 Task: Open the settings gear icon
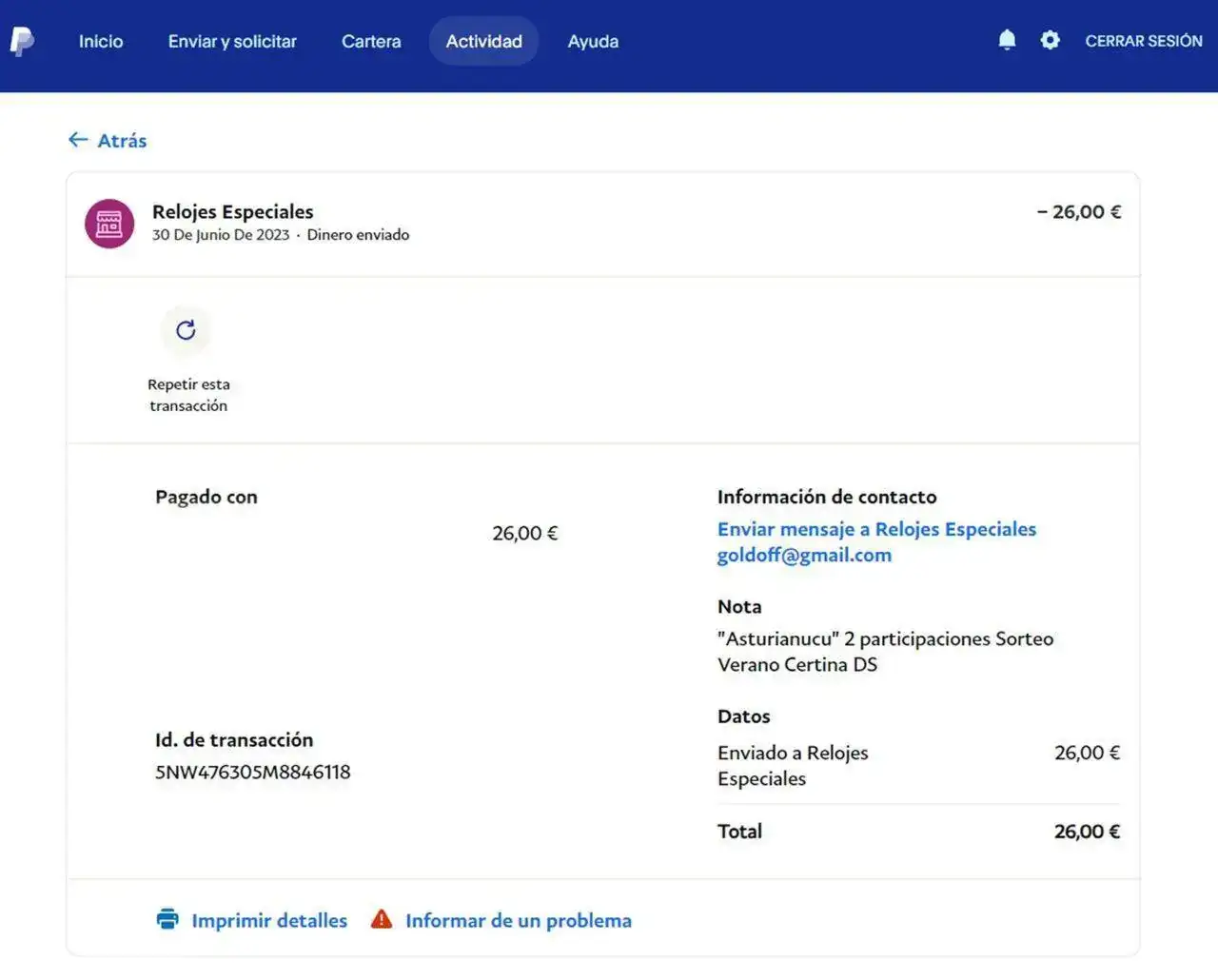click(x=1050, y=40)
